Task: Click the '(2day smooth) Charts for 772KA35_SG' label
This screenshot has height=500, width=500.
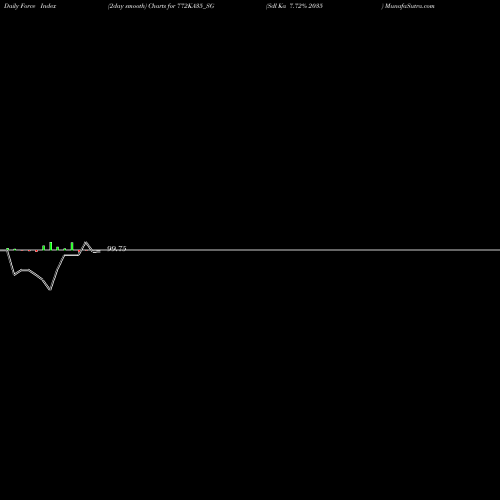Action: coord(161,6)
